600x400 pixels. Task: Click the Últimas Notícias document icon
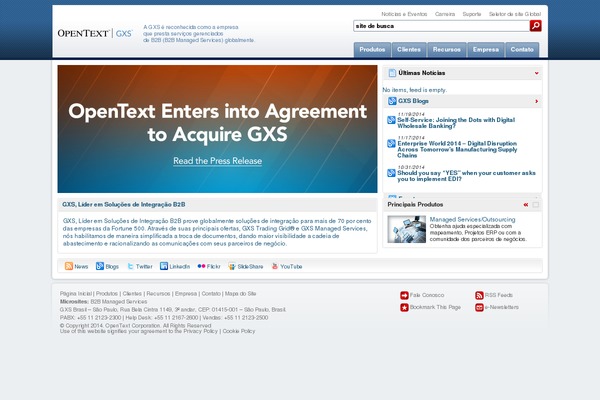392,73
